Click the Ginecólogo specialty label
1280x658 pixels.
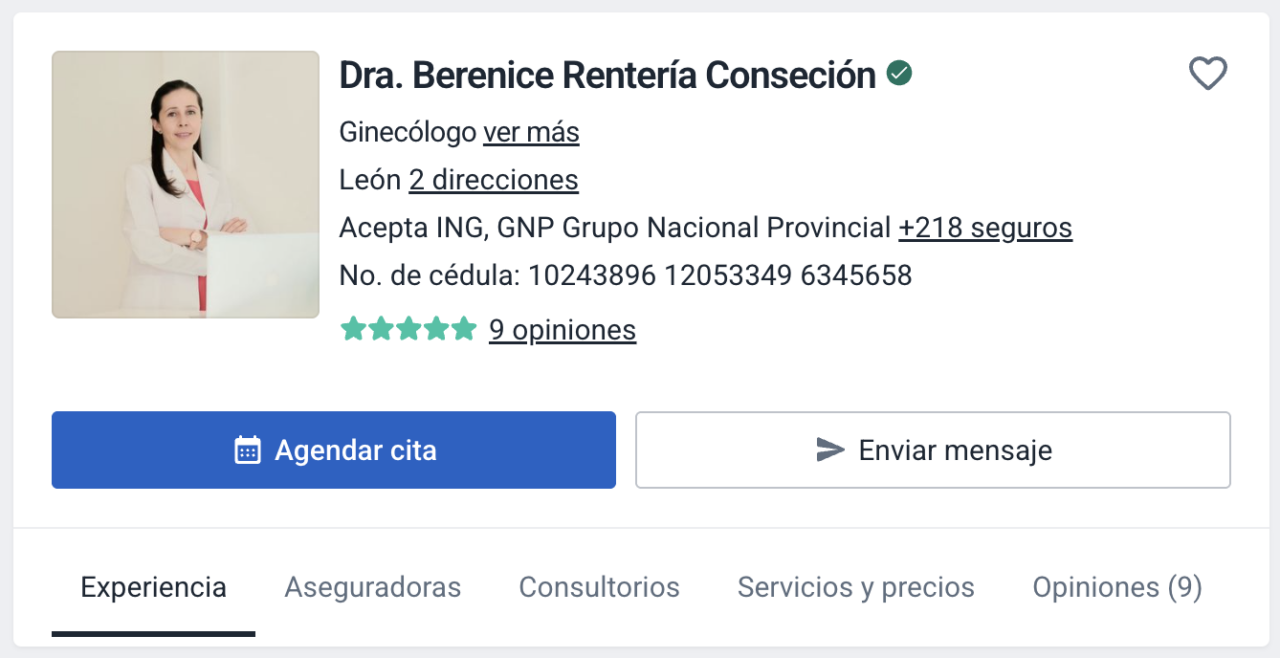click(407, 132)
